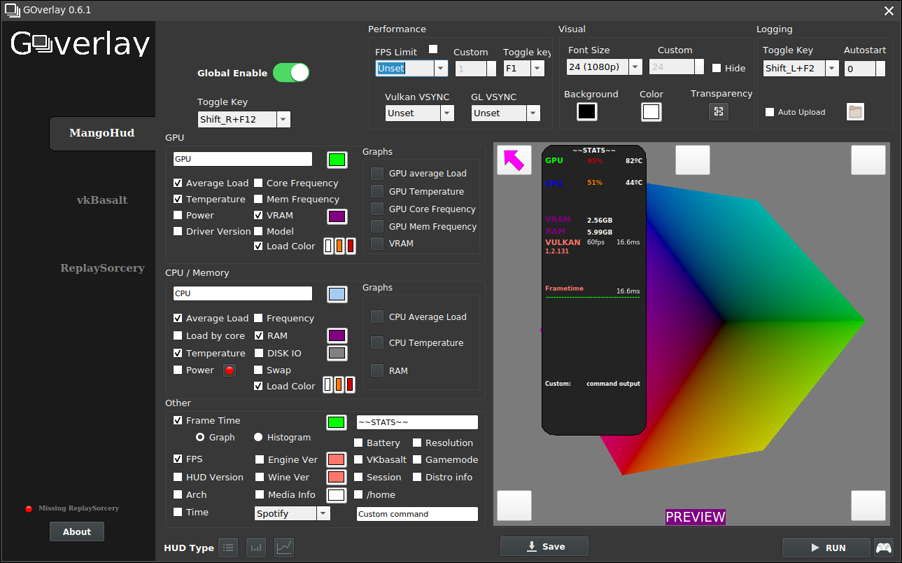The width and height of the screenshot is (902, 563).
Task: Change the white Visual Color swatch
Action: (x=651, y=112)
